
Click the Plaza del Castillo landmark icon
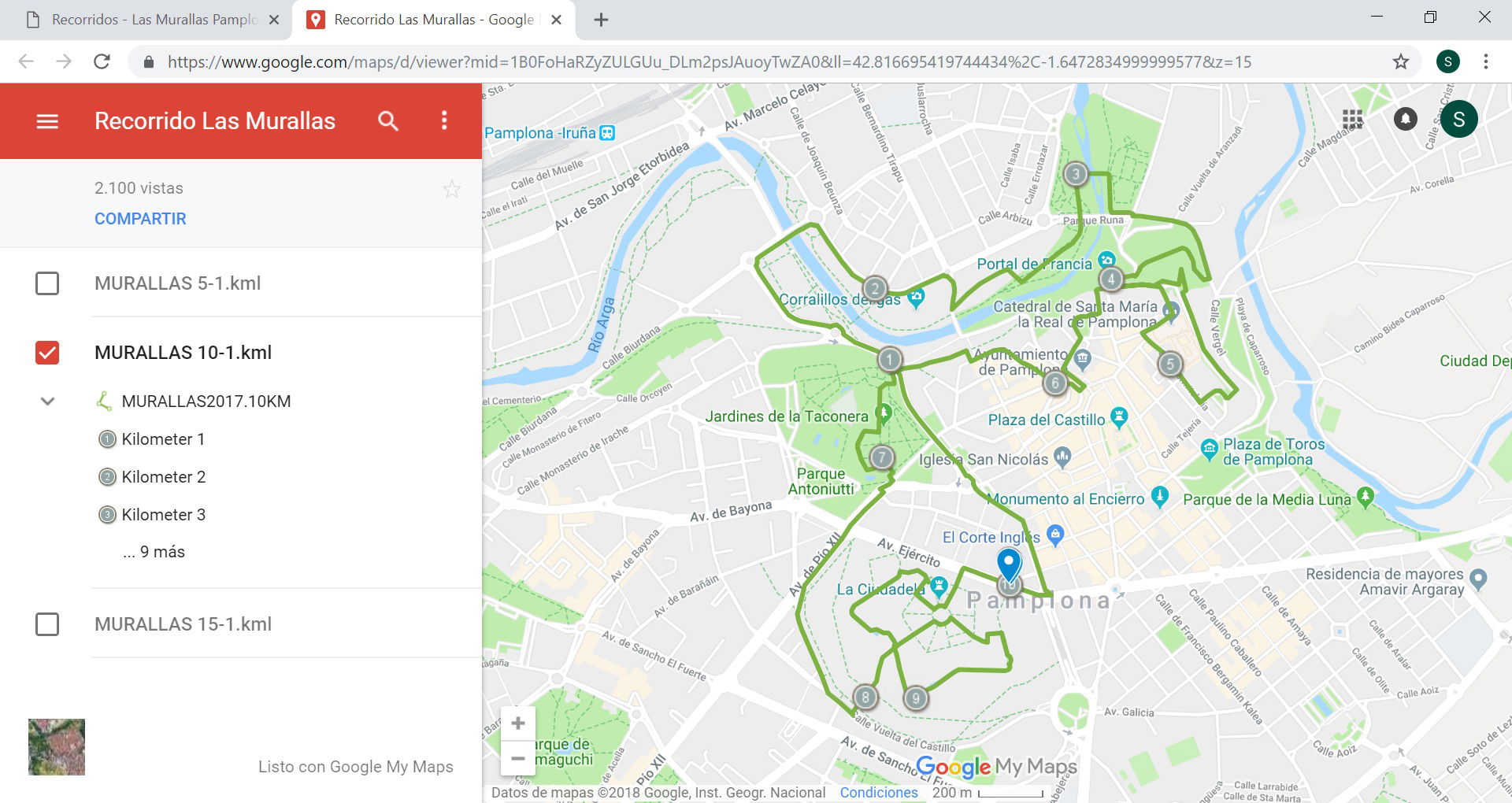click(x=1119, y=417)
